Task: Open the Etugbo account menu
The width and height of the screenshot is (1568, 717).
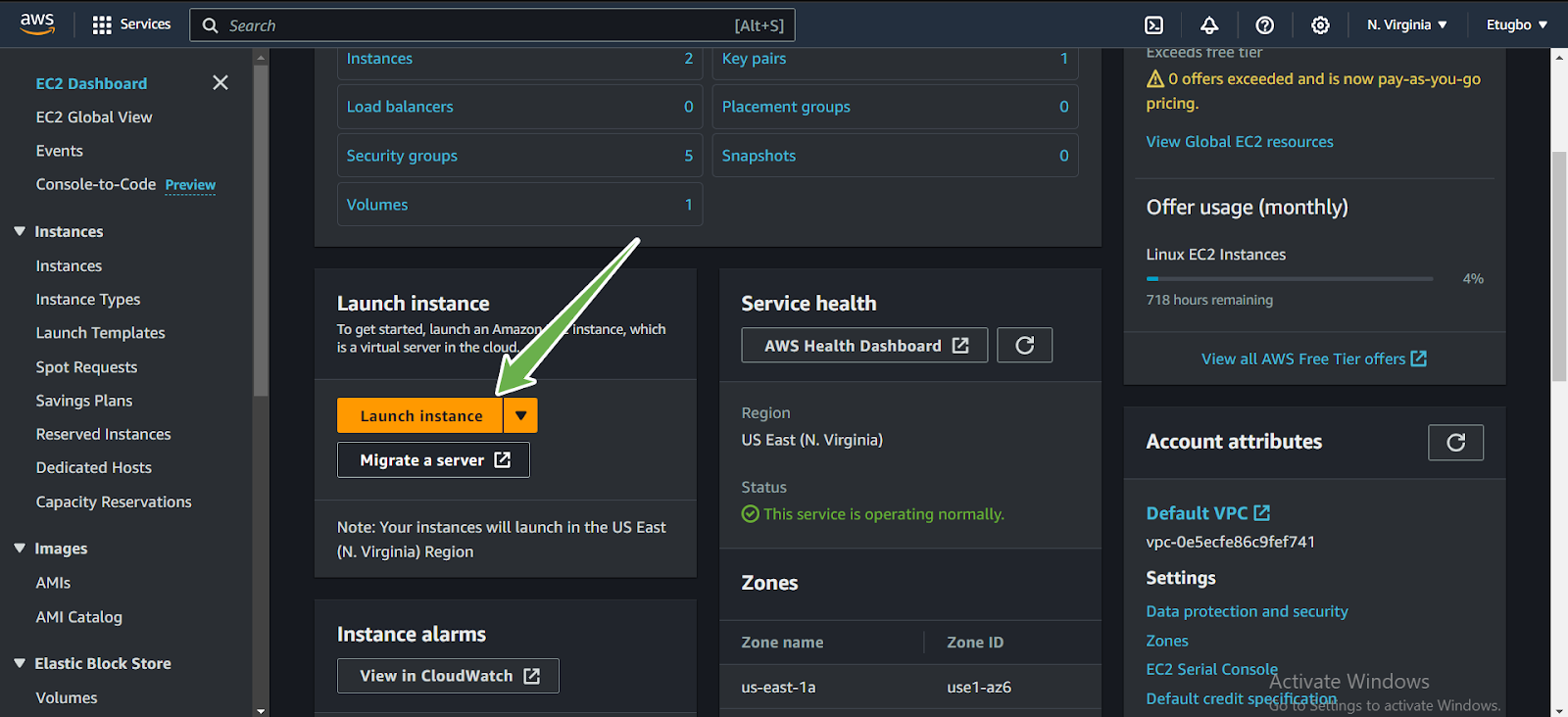Action: 1517,24
